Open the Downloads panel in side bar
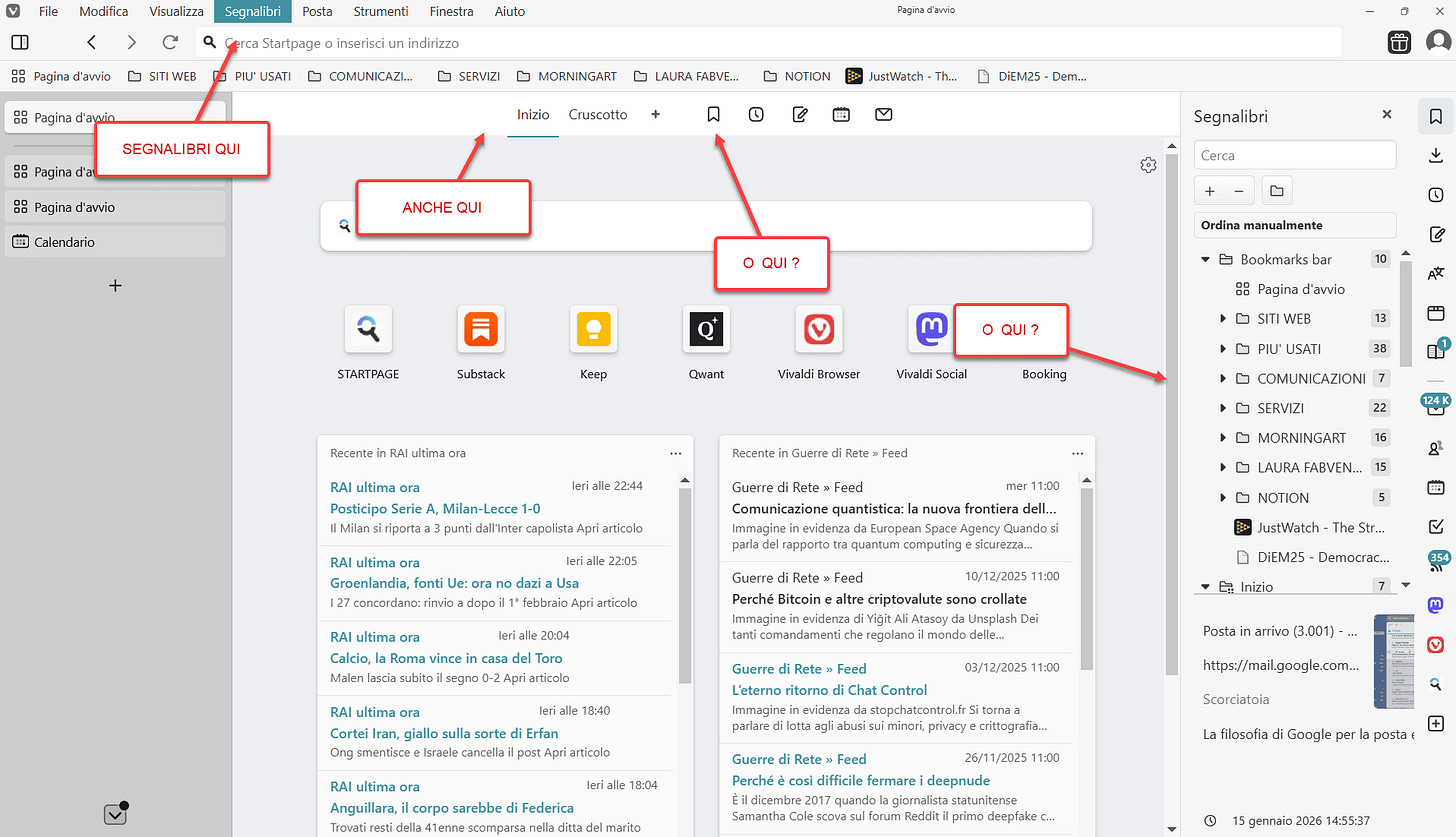The image size is (1456, 837). [1436, 155]
